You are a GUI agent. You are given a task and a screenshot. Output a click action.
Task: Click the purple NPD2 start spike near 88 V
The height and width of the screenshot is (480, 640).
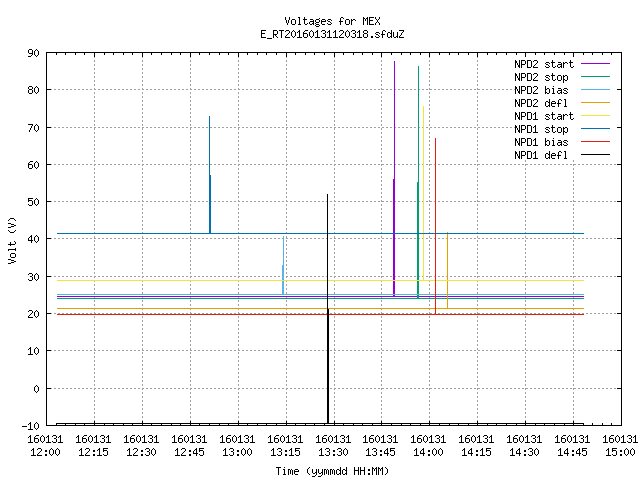[394, 179]
